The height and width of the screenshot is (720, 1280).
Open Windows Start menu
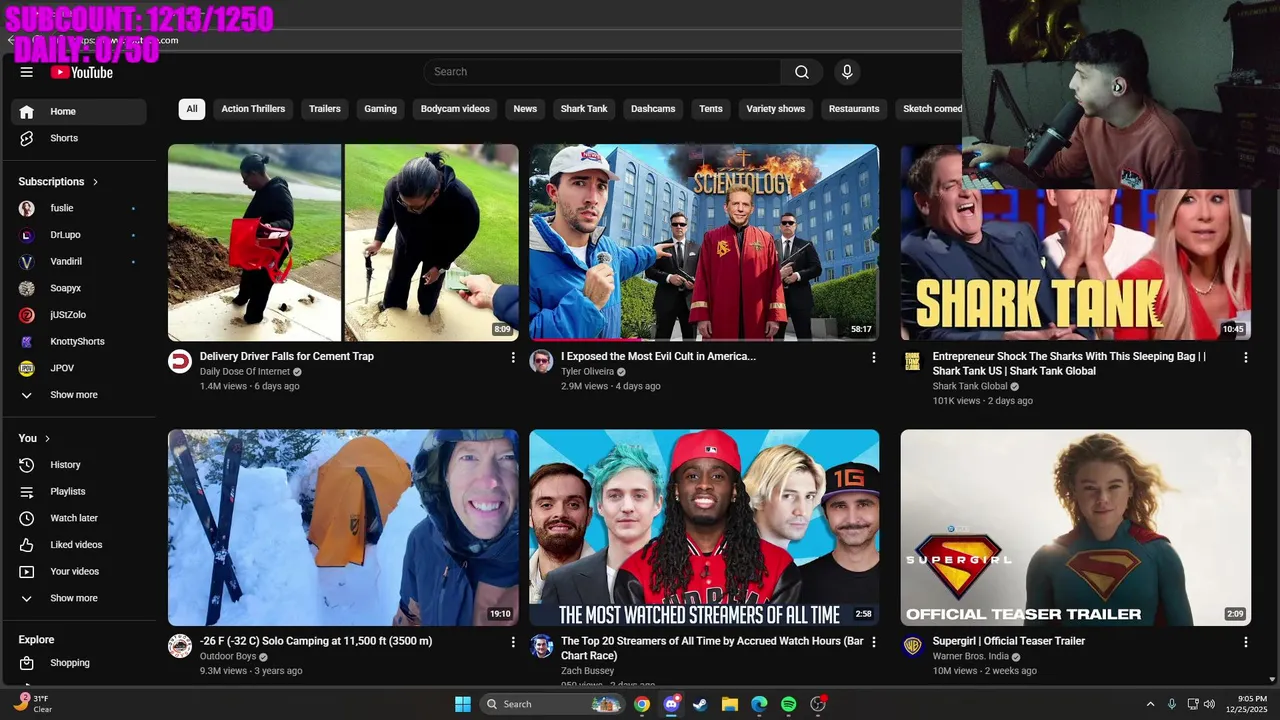click(463, 704)
